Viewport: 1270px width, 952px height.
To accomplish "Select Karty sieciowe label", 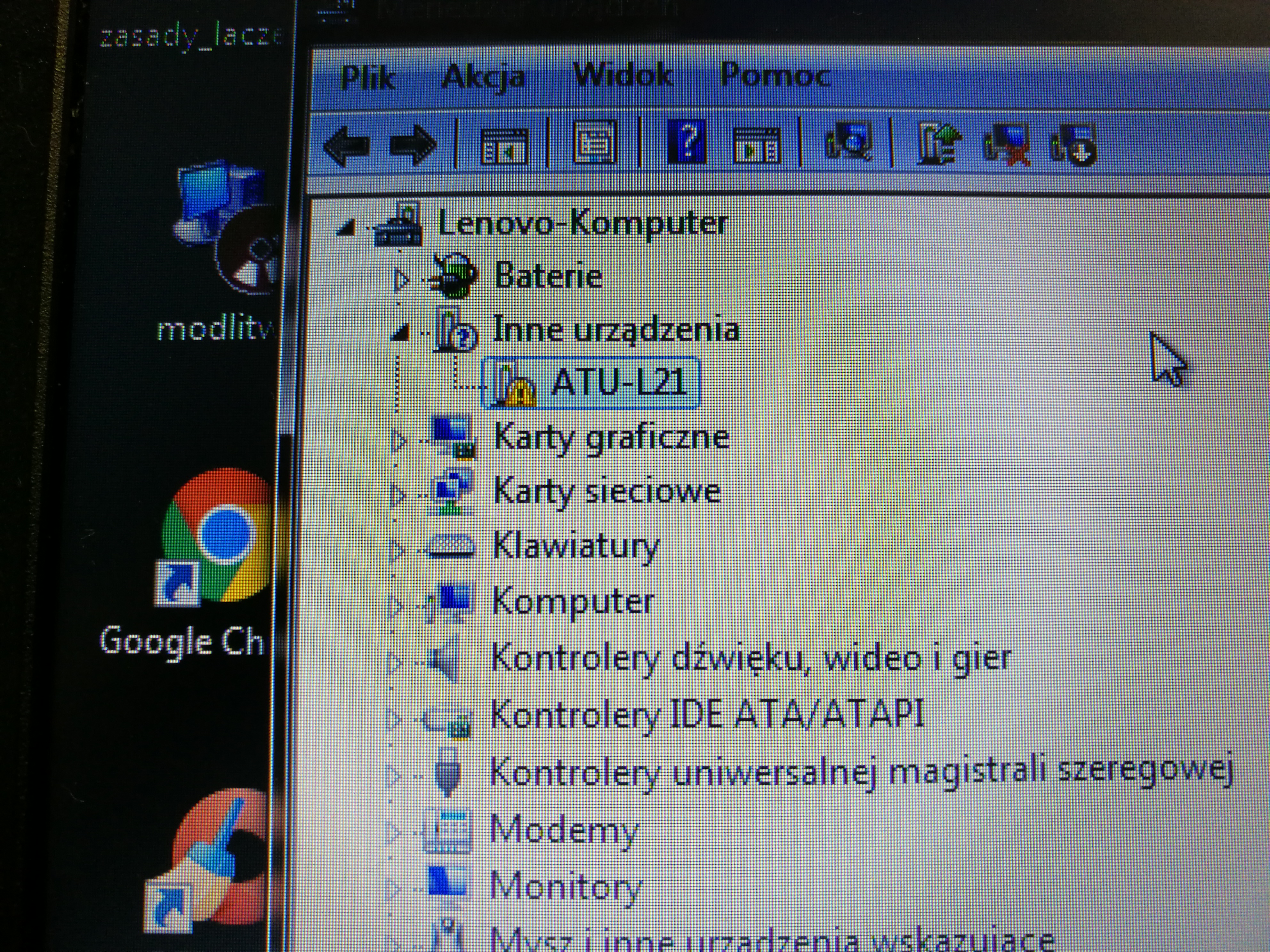I will (x=607, y=492).
